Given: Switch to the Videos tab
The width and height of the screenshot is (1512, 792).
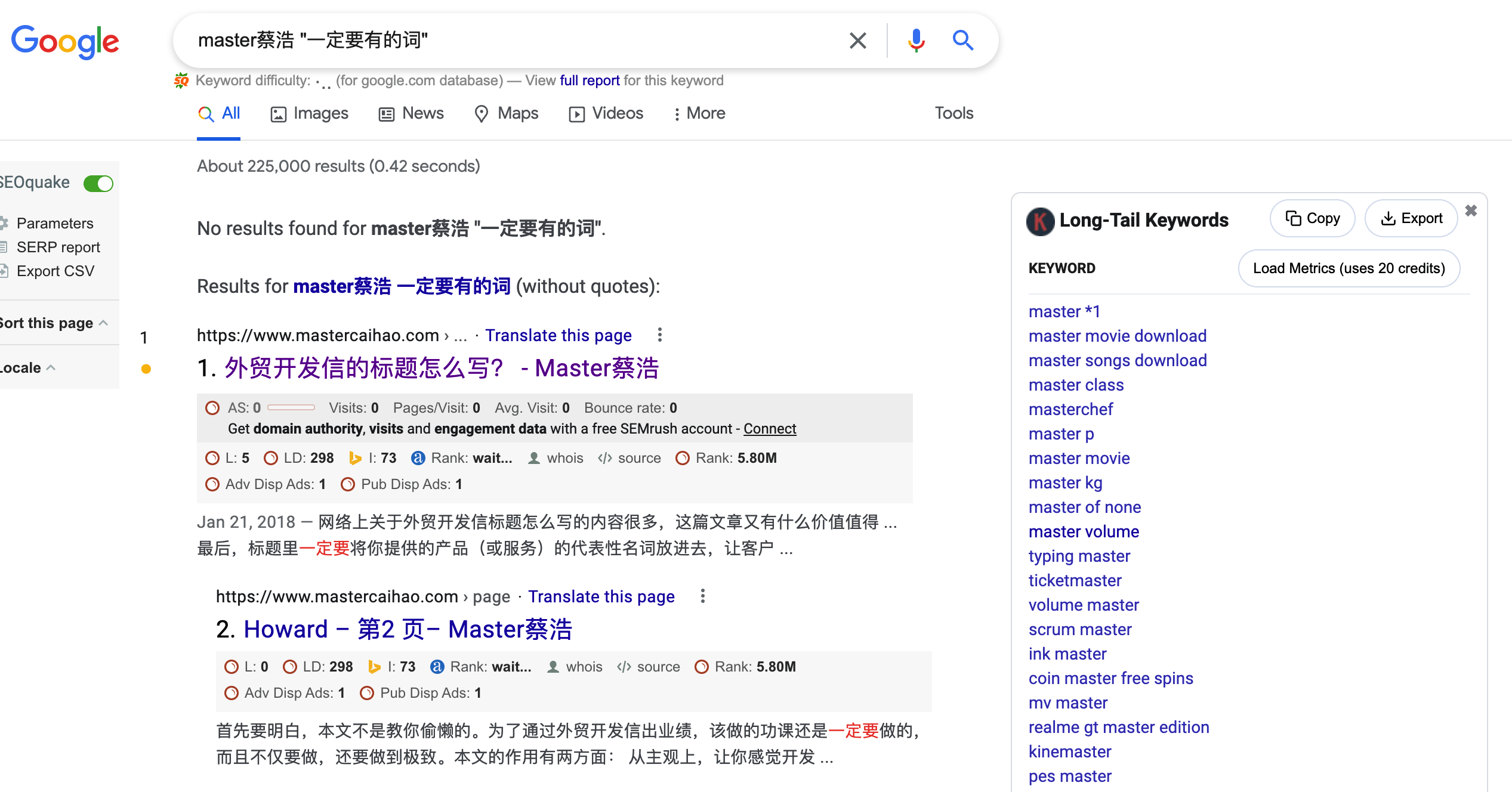Looking at the screenshot, I should pos(606,113).
